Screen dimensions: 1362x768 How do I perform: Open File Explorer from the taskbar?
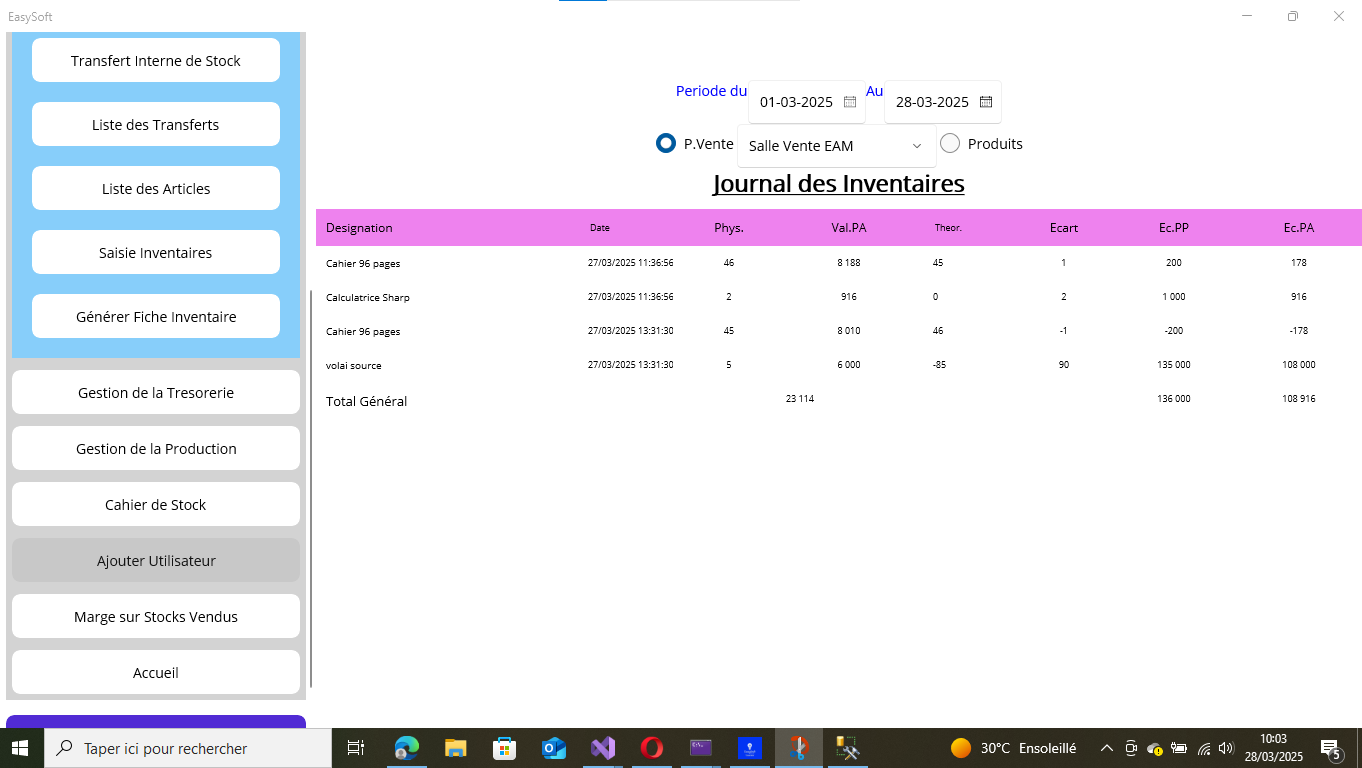(455, 748)
